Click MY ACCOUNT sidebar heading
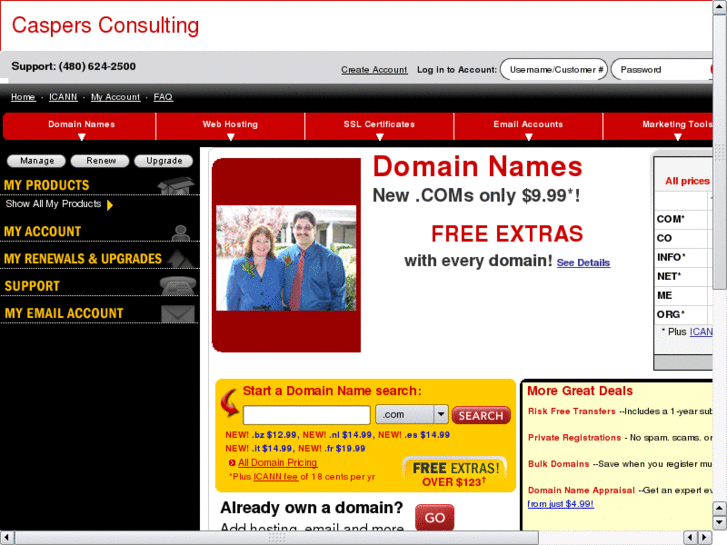Image resolution: width=727 pixels, height=545 pixels. pyautogui.click(x=42, y=231)
